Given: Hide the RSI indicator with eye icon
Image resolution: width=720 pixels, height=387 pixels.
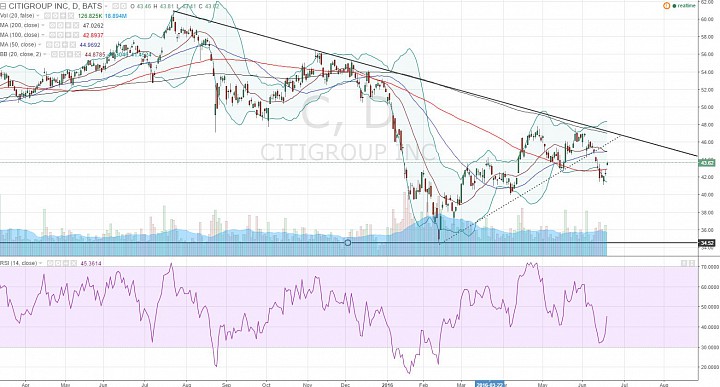Looking at the screenshot, I should click(x=50, y=263).
